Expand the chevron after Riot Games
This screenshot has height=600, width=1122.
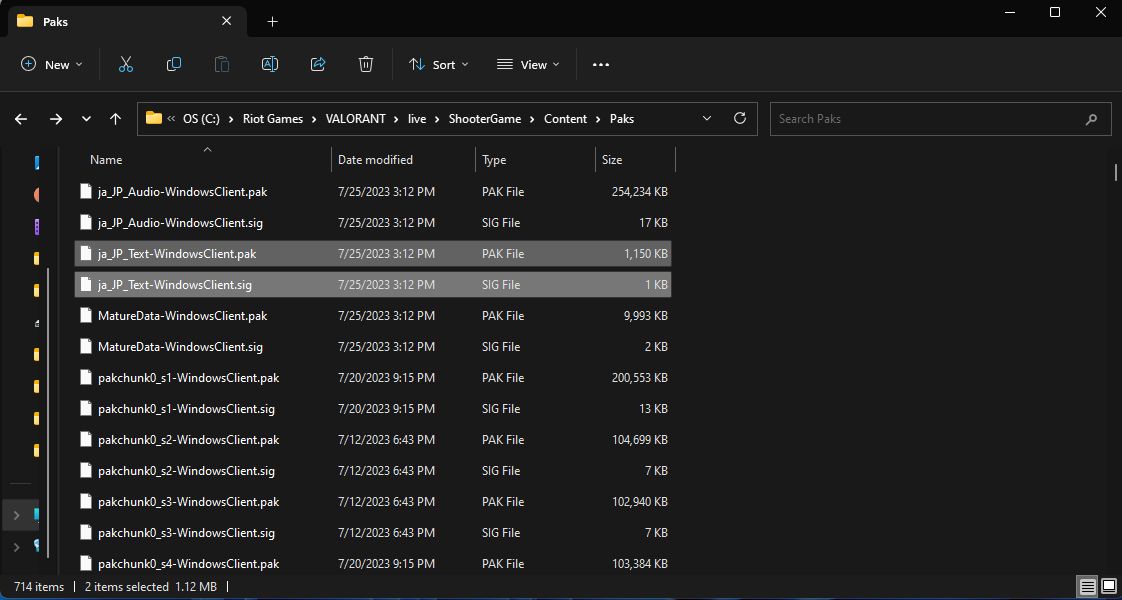point(314,119)
